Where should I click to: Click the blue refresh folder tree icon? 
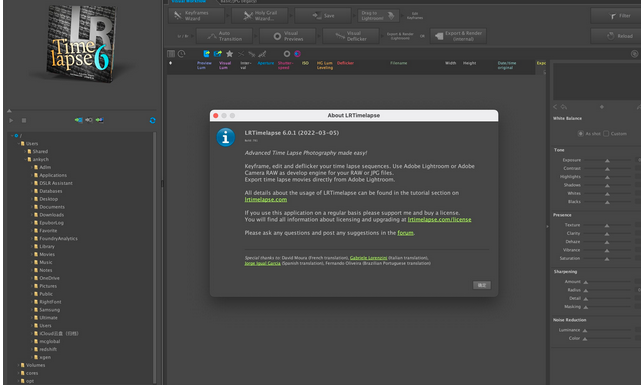pyautogui.click(x=152, y=120)
